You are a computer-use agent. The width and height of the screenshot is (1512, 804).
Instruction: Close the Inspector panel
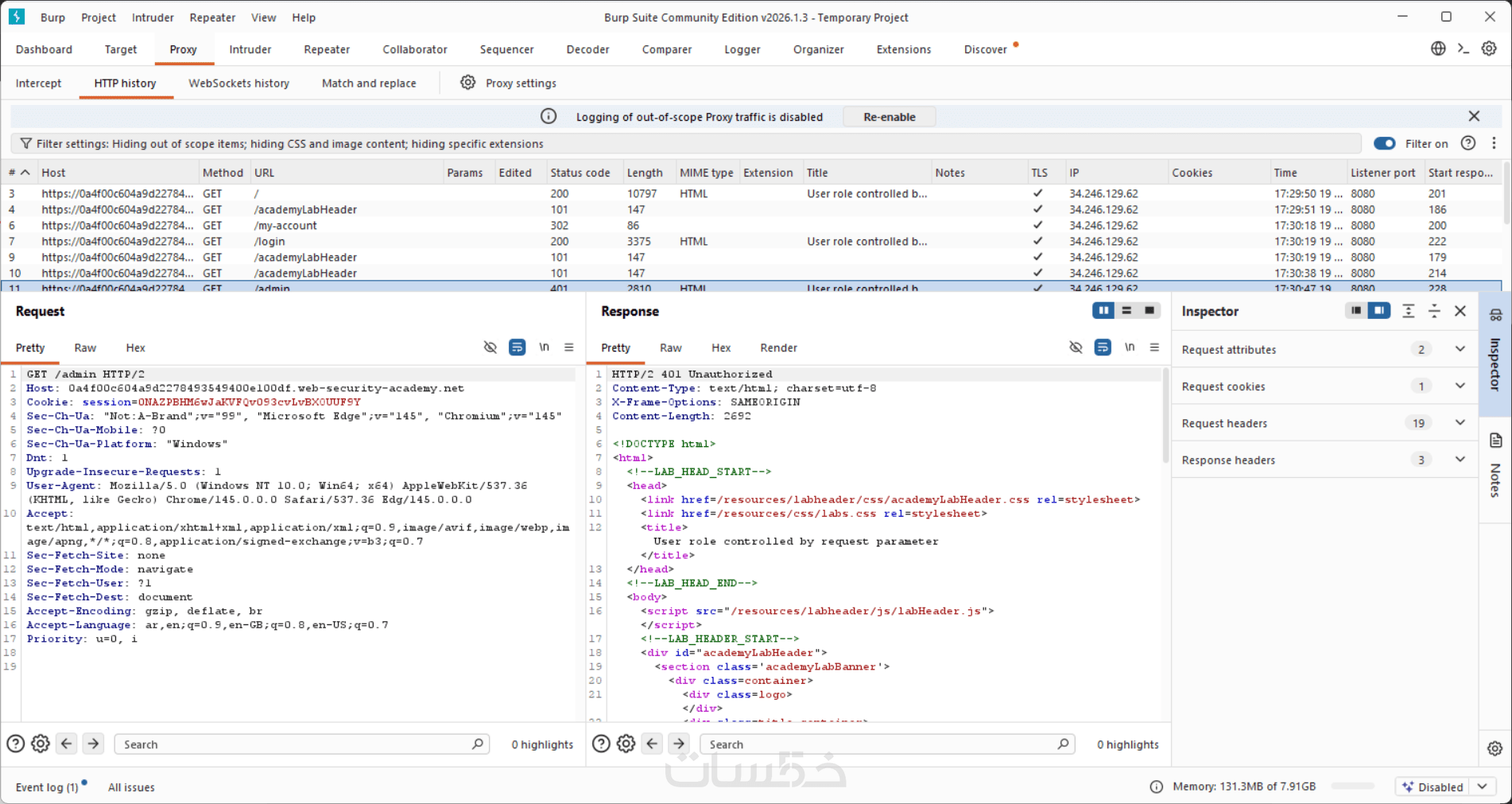point(1460,311)
